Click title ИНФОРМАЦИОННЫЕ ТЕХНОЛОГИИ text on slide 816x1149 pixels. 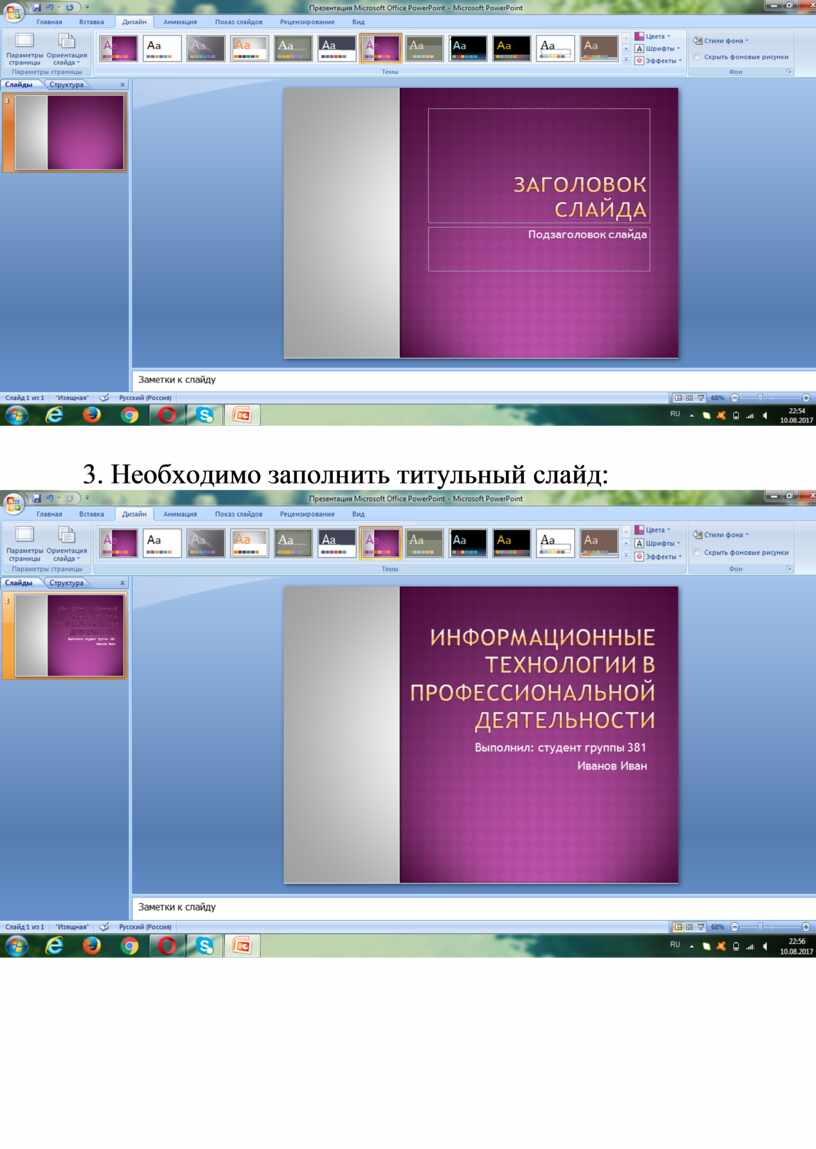pyautogui.click(x=531, y=679)
